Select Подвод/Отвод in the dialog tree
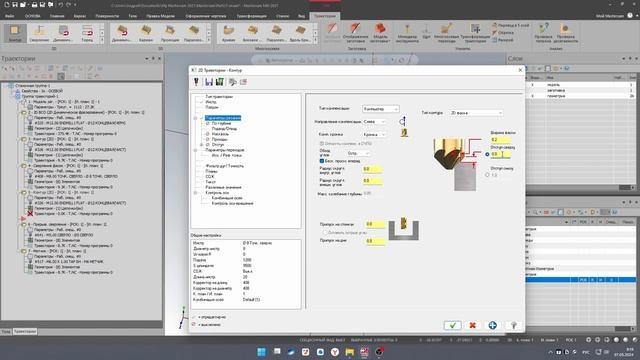The width and height of the screenshot is (640, 360). pos(224,129)
